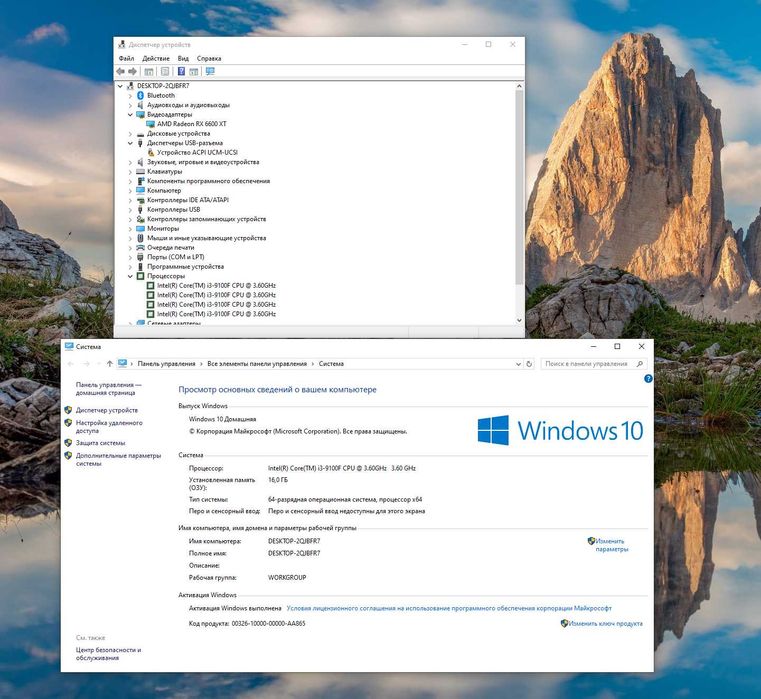Collapse the DESKTOP-2QJBFR7 root node
761x699 pixels.
click(120, 86)
